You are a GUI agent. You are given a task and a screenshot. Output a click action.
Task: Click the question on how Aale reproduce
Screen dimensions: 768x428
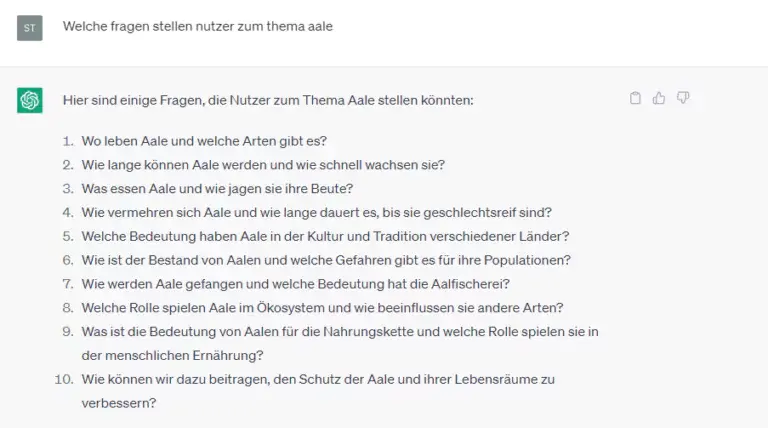(316, 212)
